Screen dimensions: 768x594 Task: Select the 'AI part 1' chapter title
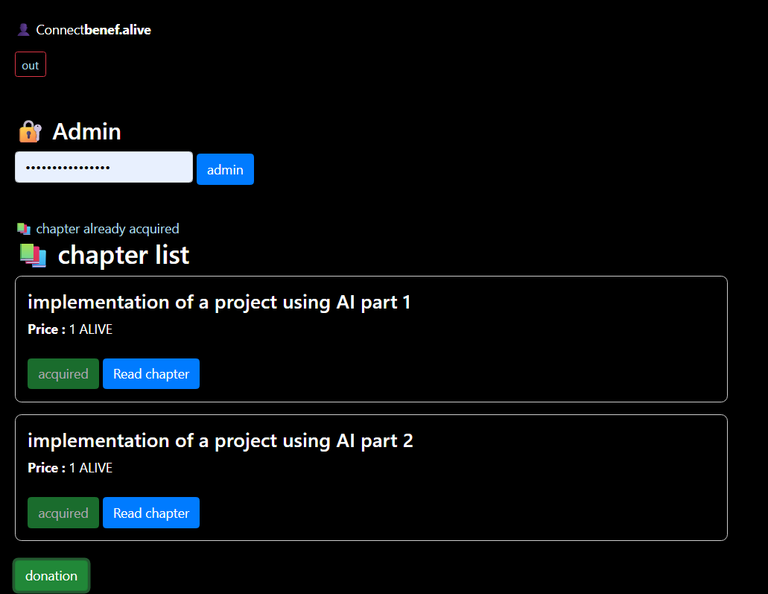(x=219, y=302)
